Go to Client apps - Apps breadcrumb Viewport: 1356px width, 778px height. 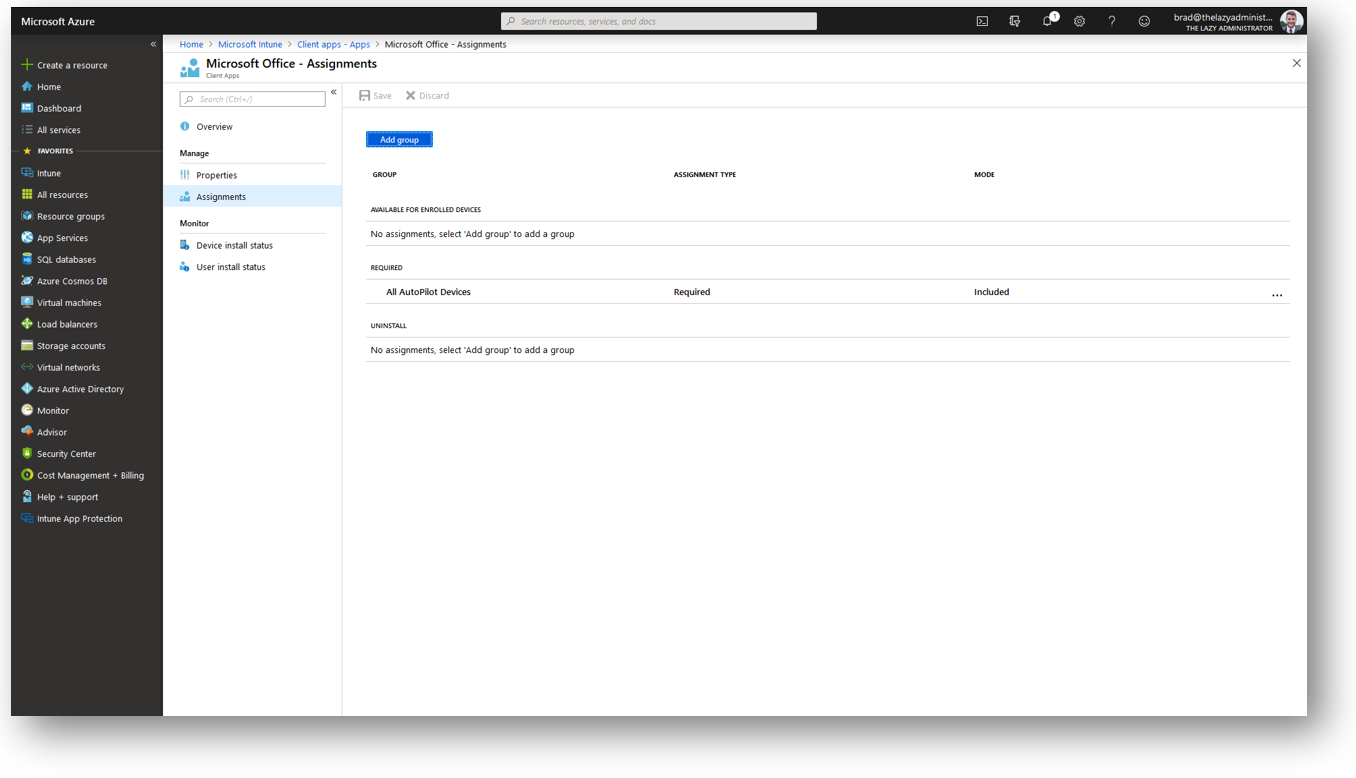[x=333, y=44]
